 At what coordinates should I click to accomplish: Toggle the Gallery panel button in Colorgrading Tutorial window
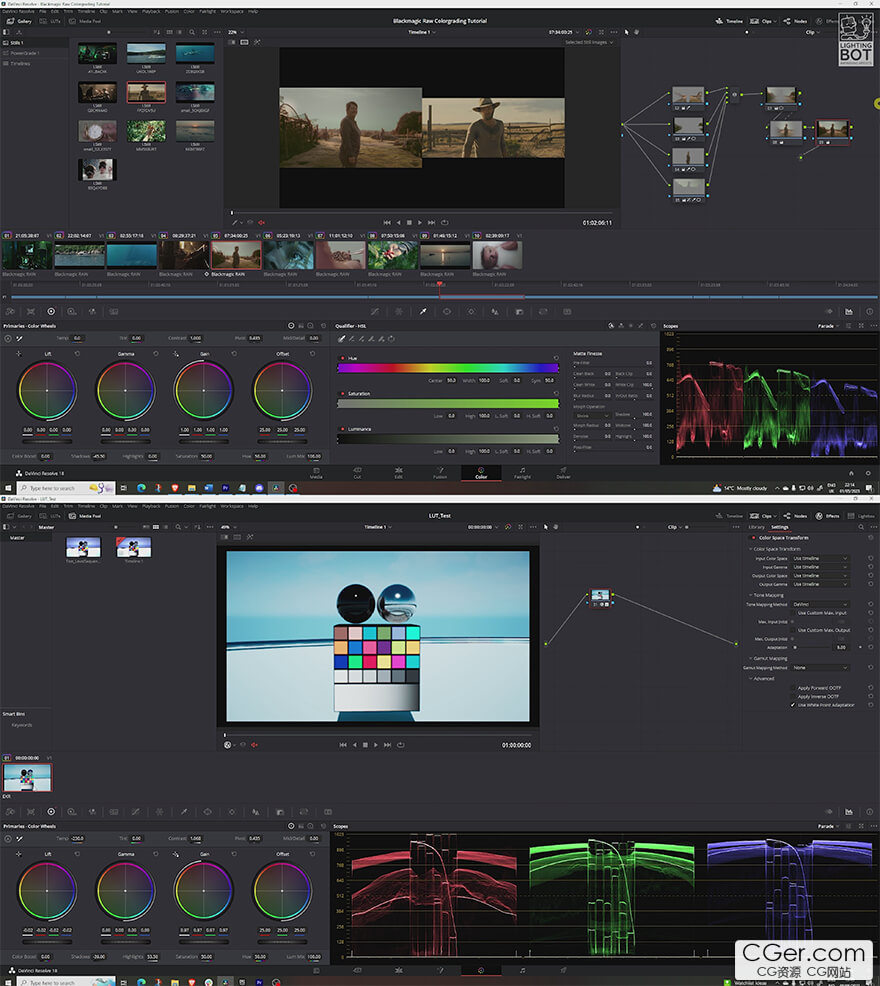(19, 21)
